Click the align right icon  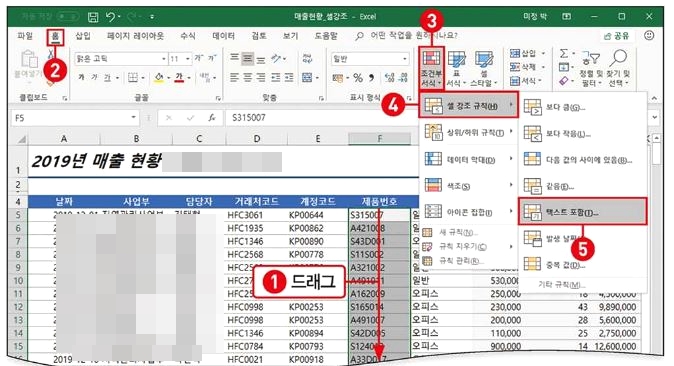[x=261, y=77]
